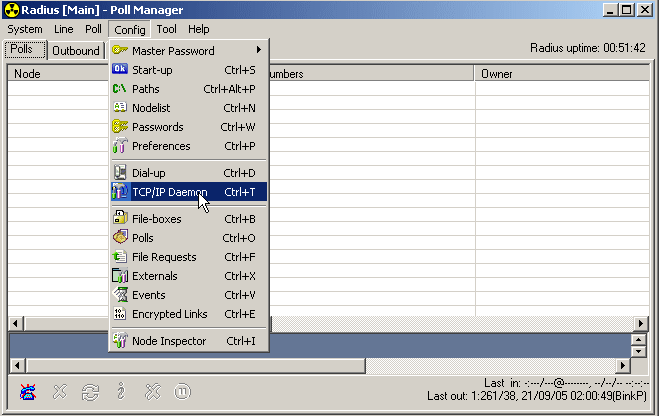Open the Poll menu
Viewport: 659px width, 416px height.
pos(93,29)
